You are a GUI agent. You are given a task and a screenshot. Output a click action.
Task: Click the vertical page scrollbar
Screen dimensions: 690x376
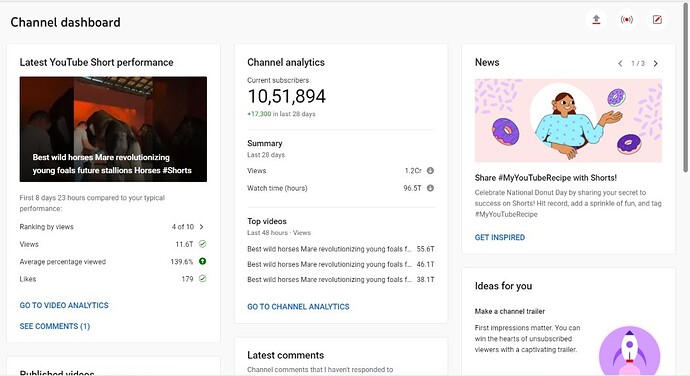(x=686, y=88)
